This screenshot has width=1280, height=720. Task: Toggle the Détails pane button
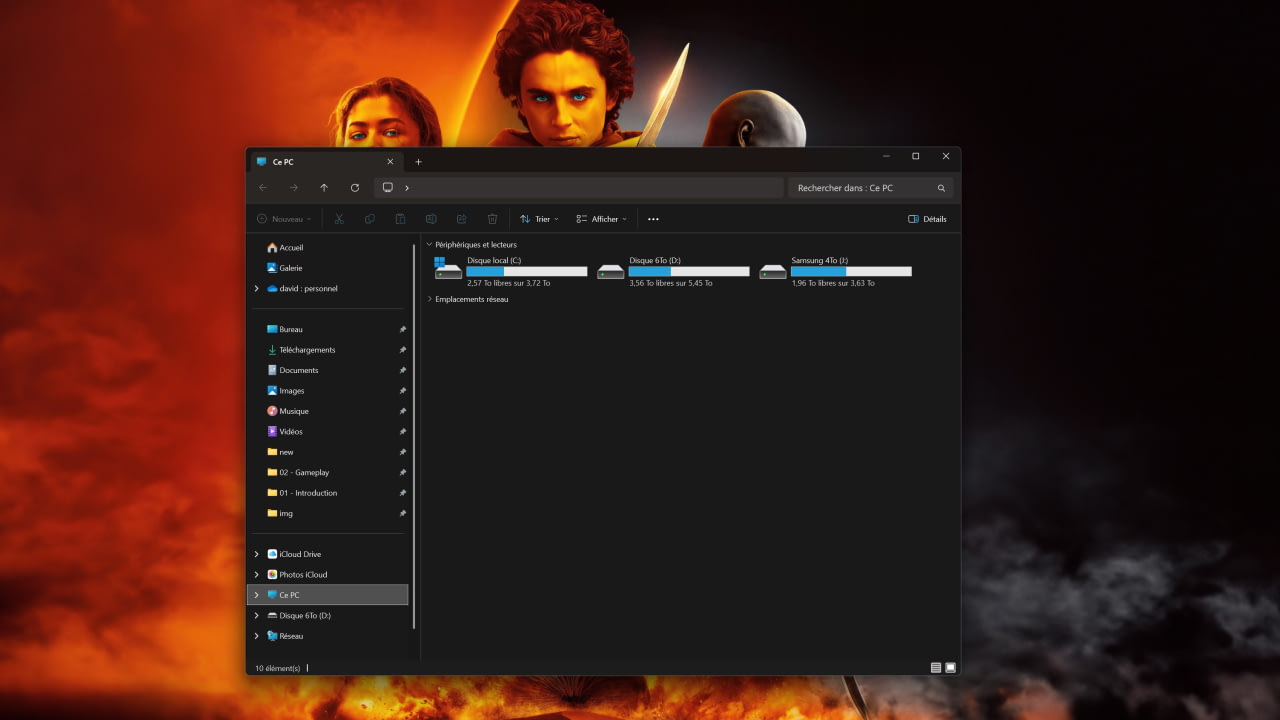[927, 219]
